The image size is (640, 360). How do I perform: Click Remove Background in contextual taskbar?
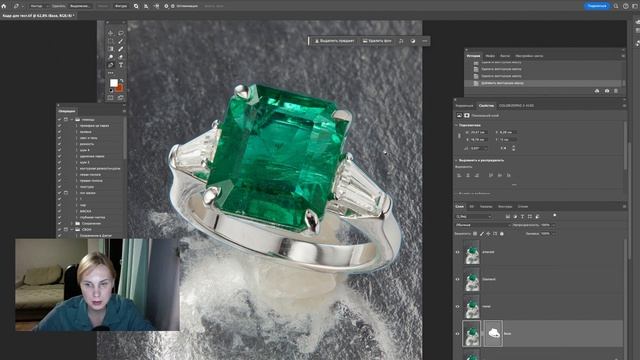(377, 41)
